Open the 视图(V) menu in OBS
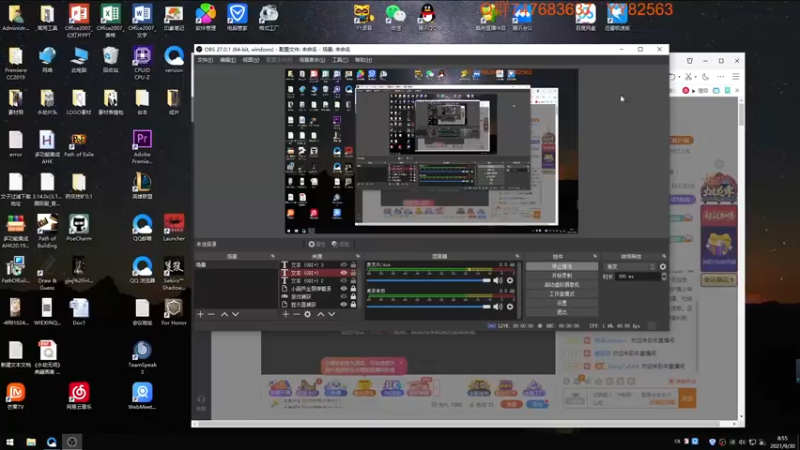The width and height of the screenshot is (800, 450). pos(251,60)
